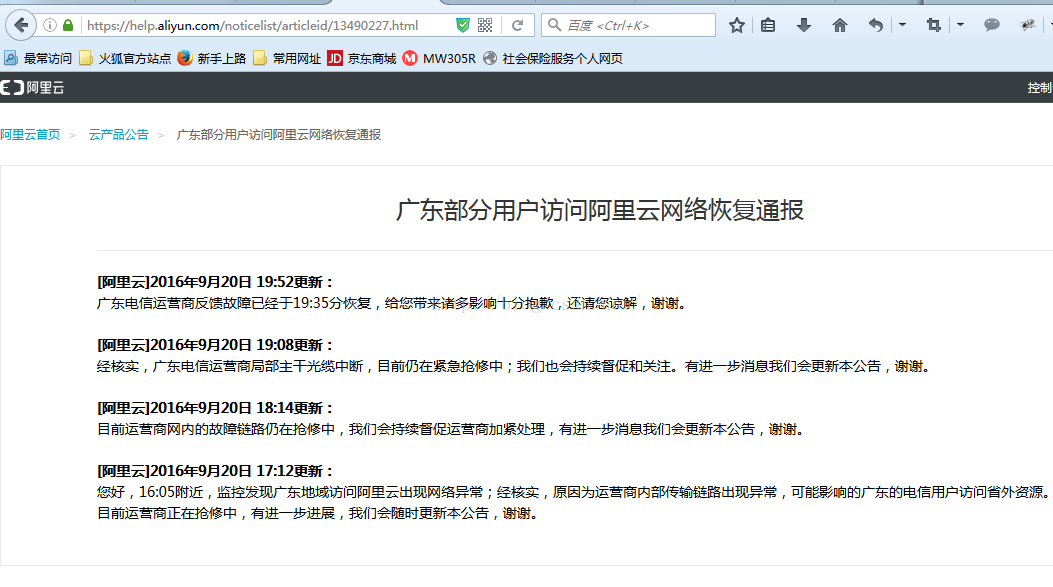Go to the home page icon
This screenshot has height=587, width=1053.
point(839,26)
